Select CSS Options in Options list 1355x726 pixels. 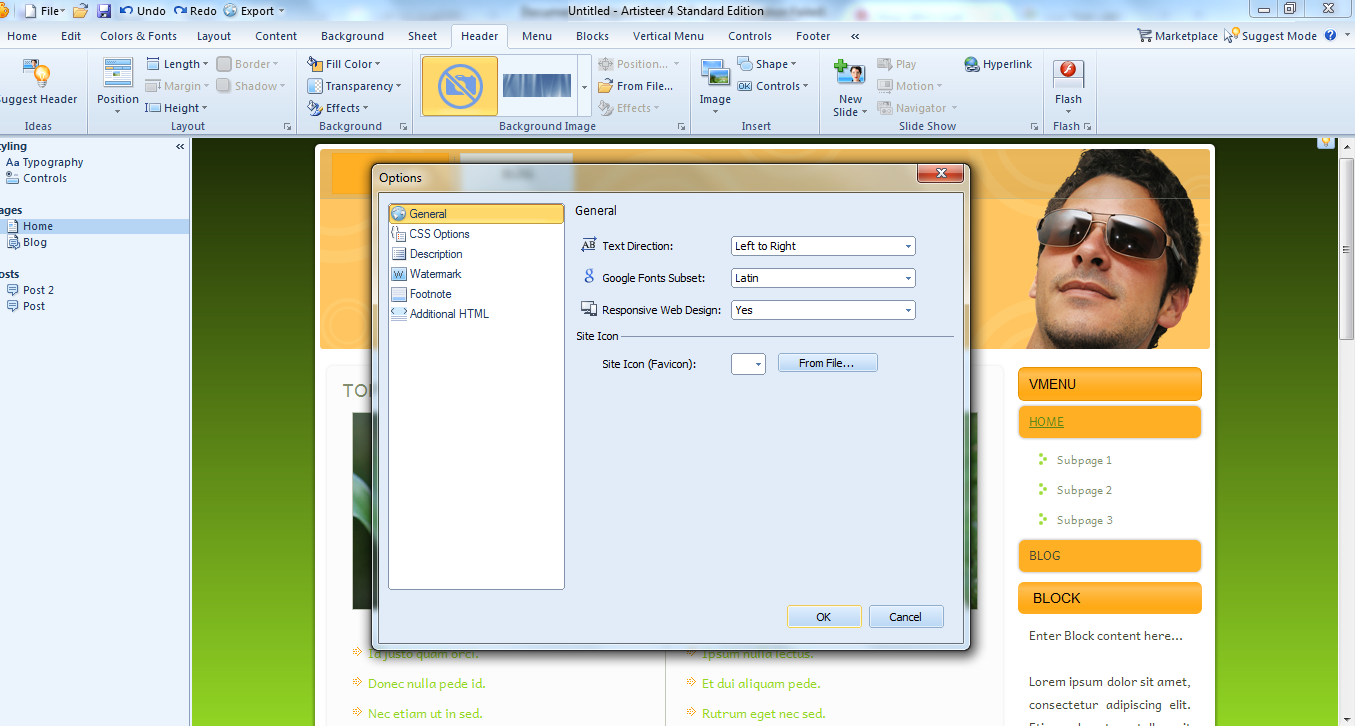[x=476, y=234]
